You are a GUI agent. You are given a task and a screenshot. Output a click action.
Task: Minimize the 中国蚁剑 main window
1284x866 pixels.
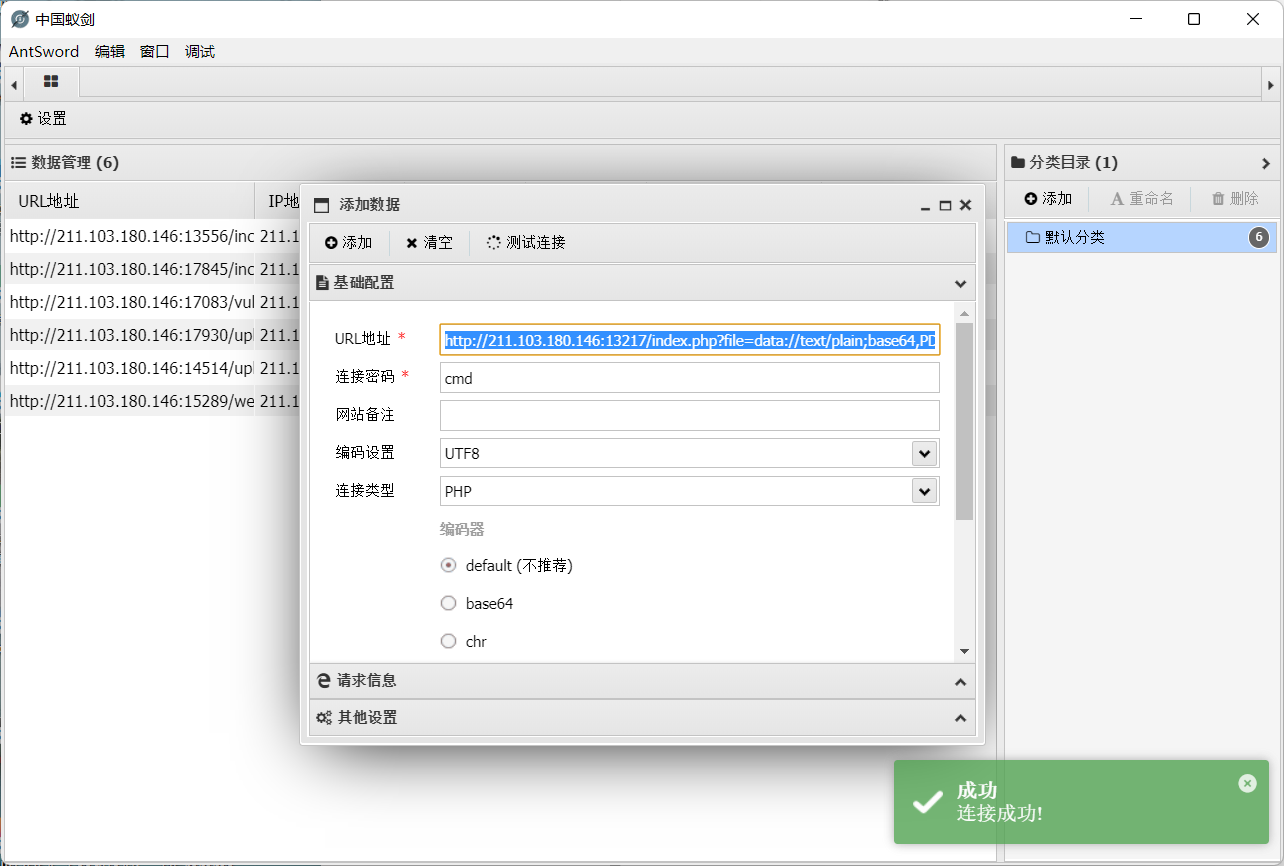(1135, 19)
